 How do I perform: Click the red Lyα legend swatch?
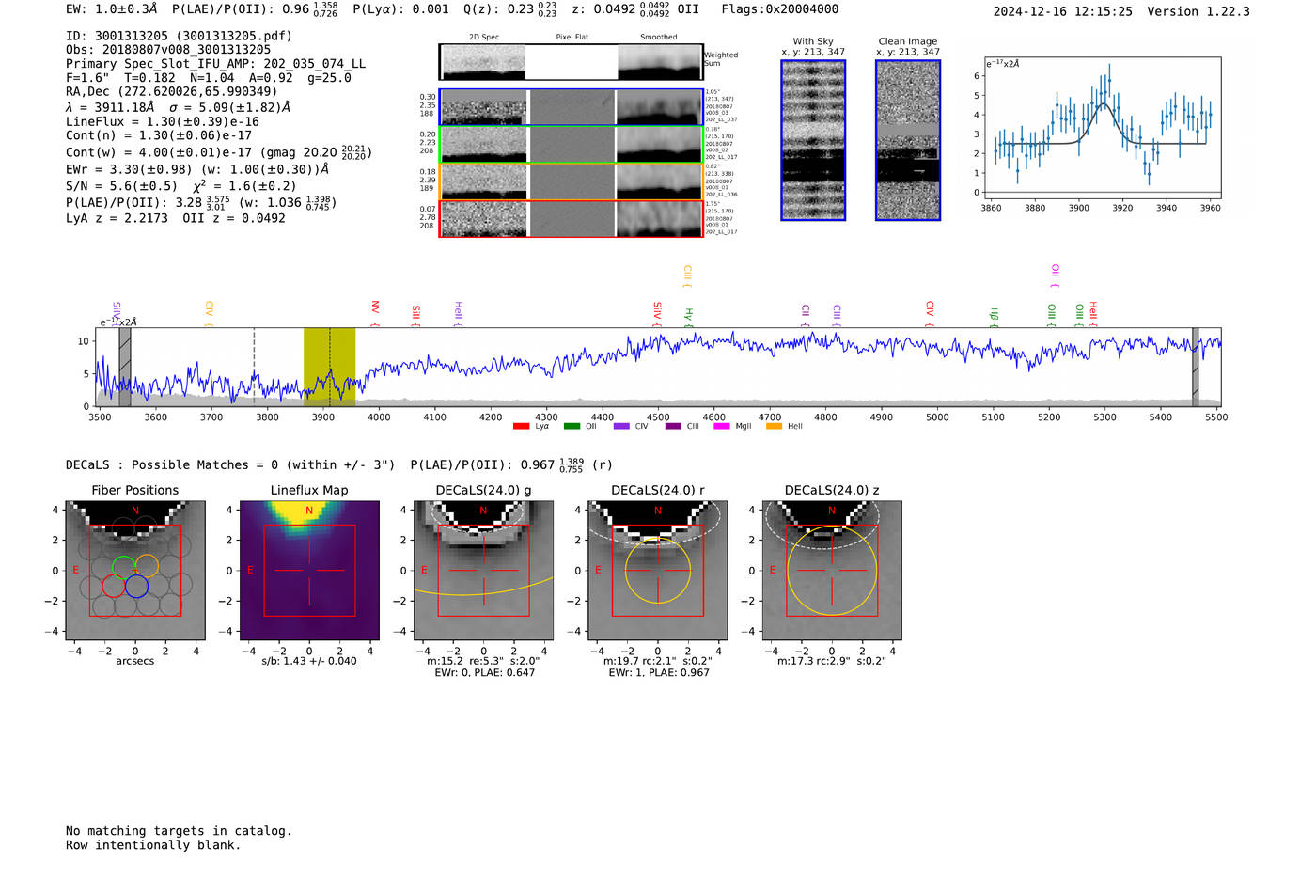521,427
